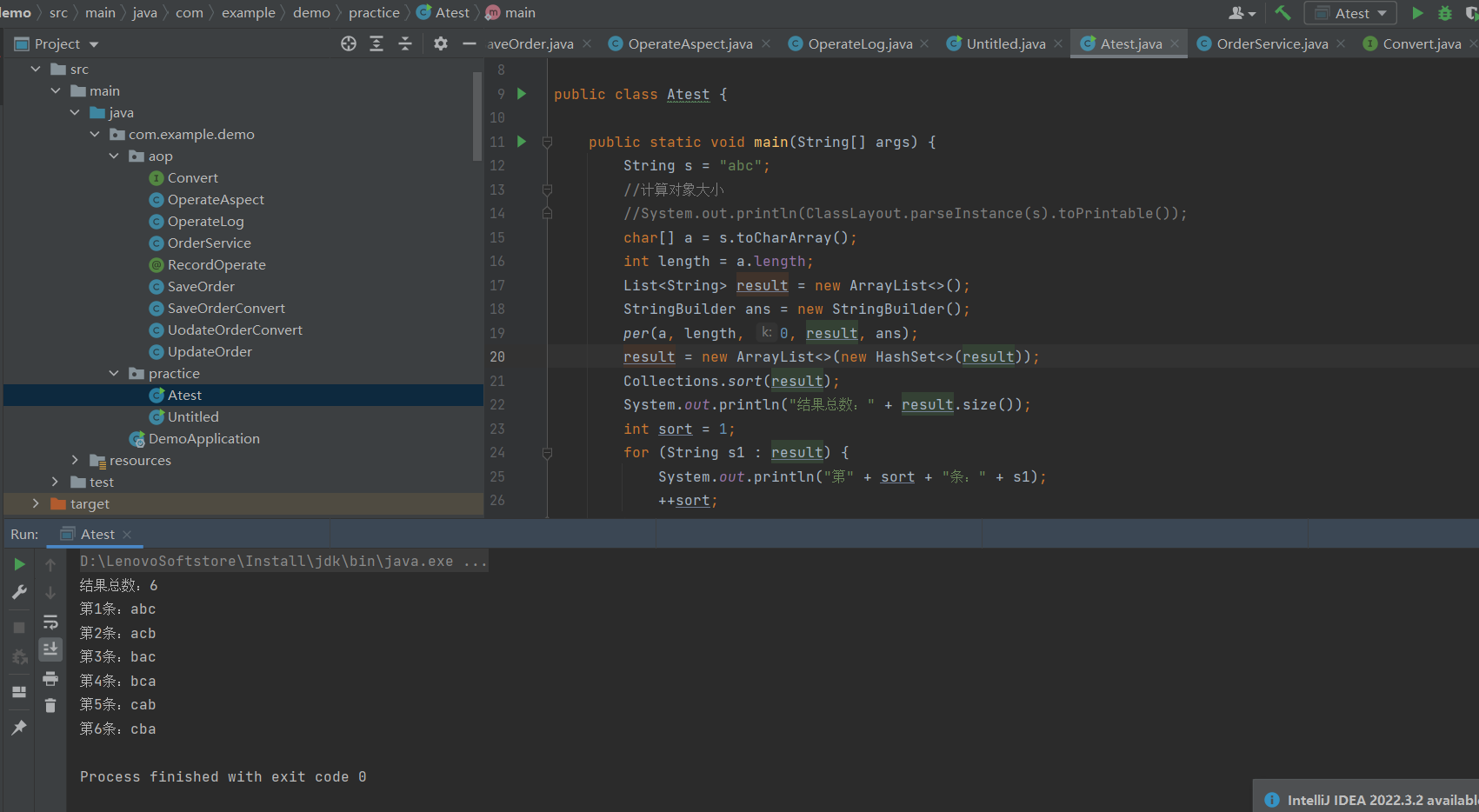1479x812 pixels.
Task: Click the run gutter arrow next to the main method
Action: tap(522, 141)
